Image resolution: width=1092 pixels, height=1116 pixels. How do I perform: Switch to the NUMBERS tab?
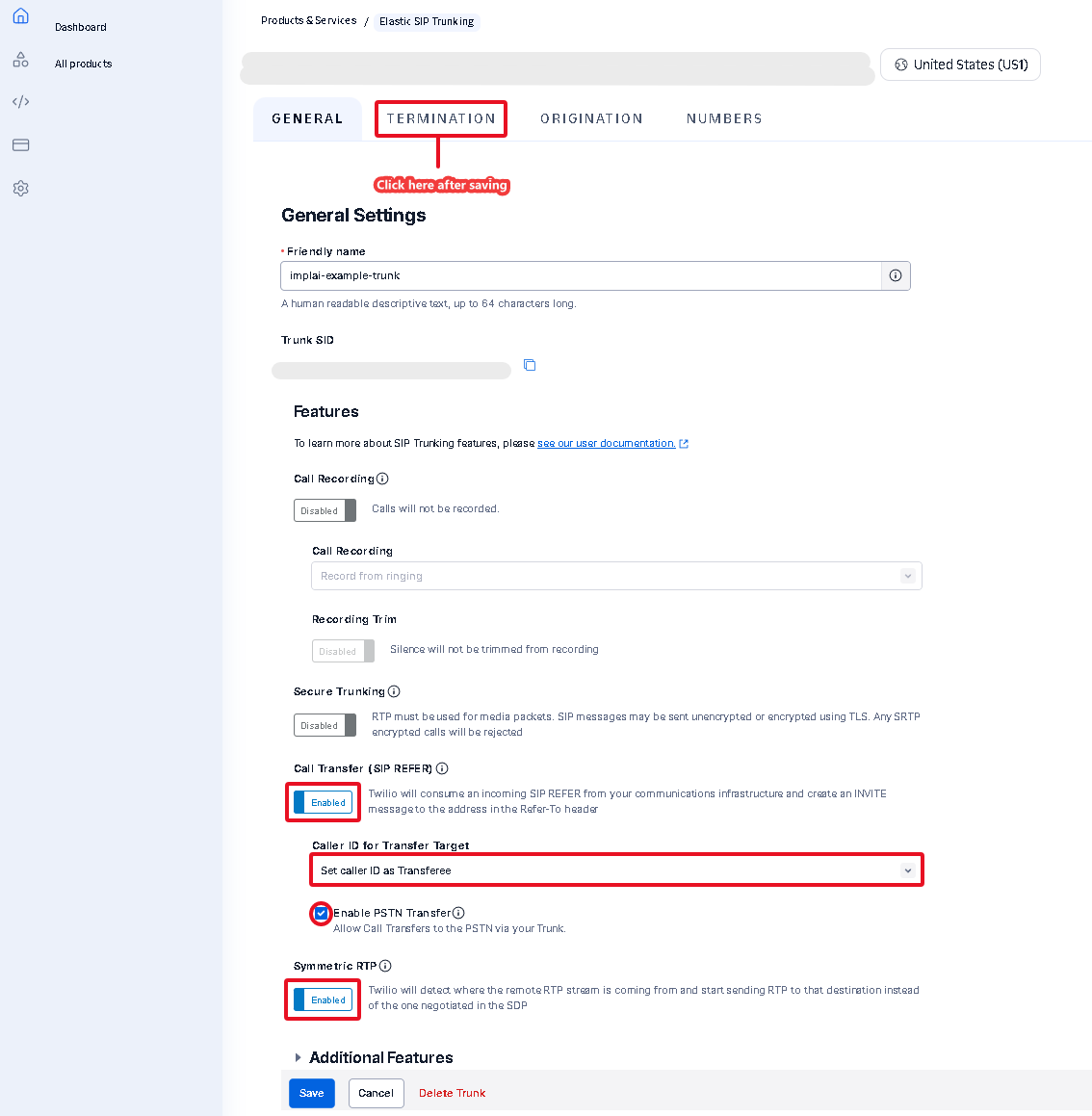pos(724,118)
